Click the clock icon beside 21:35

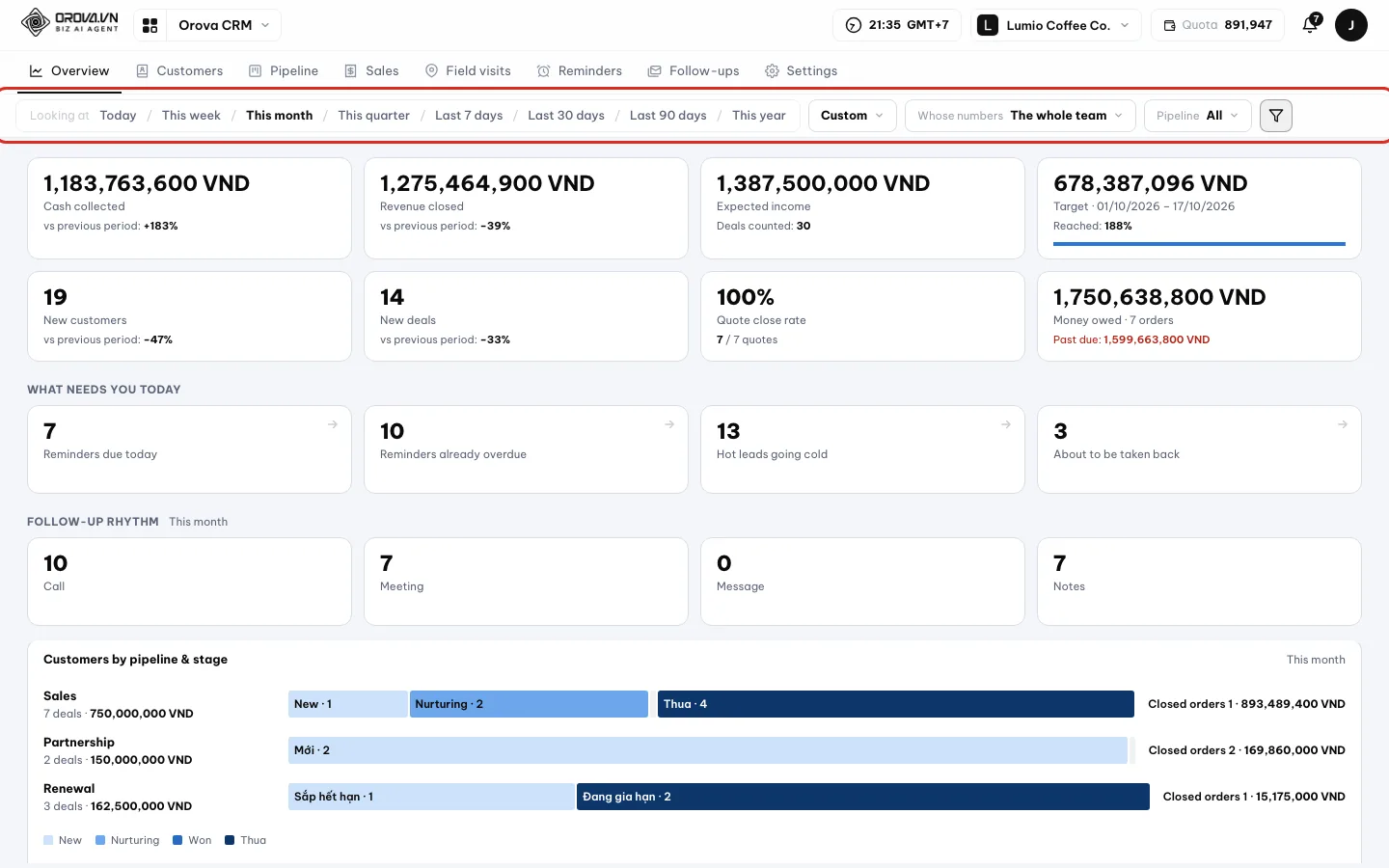coord(854,25)
